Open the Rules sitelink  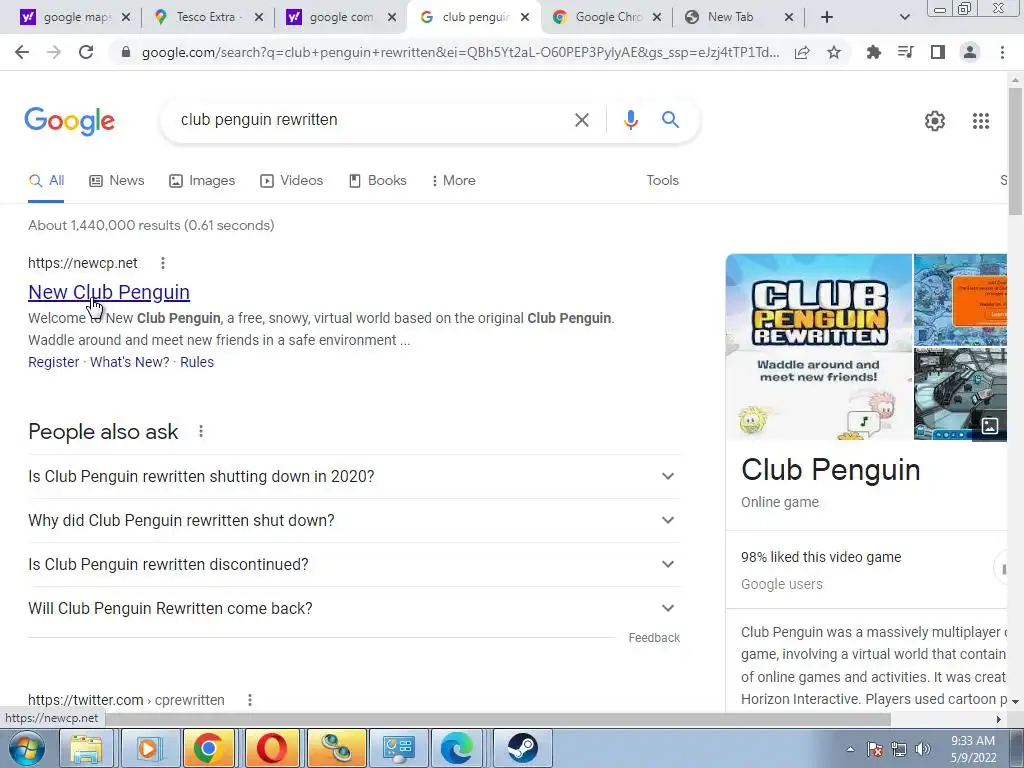click(197, 362)
